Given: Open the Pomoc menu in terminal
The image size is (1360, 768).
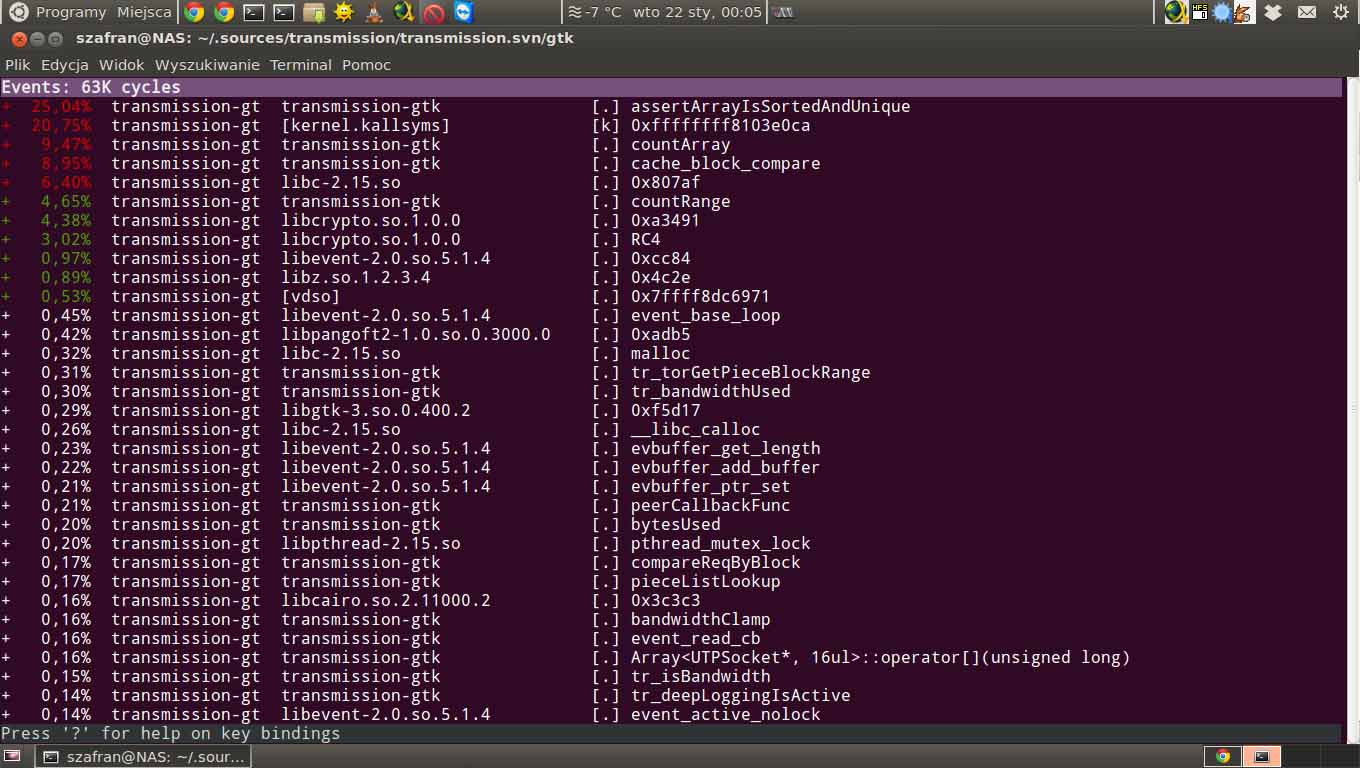Looking at the screenshot, I should (x=366, y=65).
